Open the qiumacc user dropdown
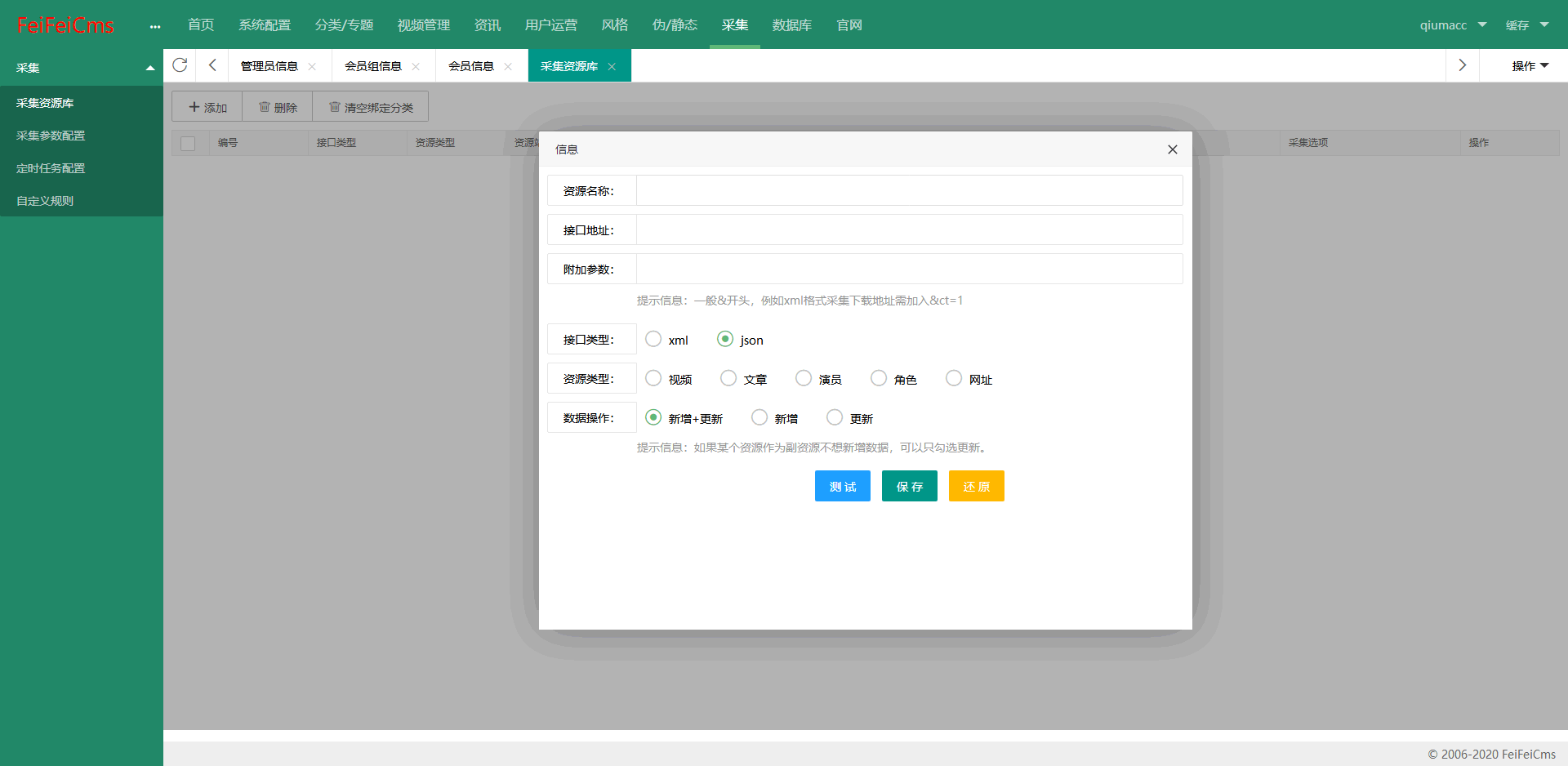 coord(1452,25)
